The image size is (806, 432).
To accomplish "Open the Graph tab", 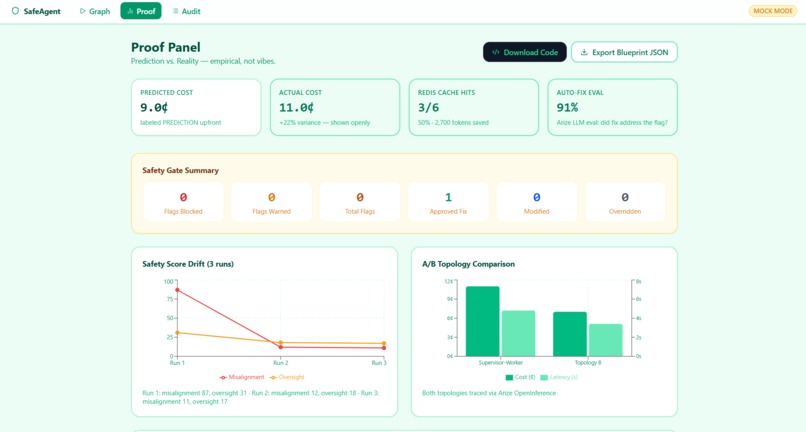I will (x=95, y=11).
